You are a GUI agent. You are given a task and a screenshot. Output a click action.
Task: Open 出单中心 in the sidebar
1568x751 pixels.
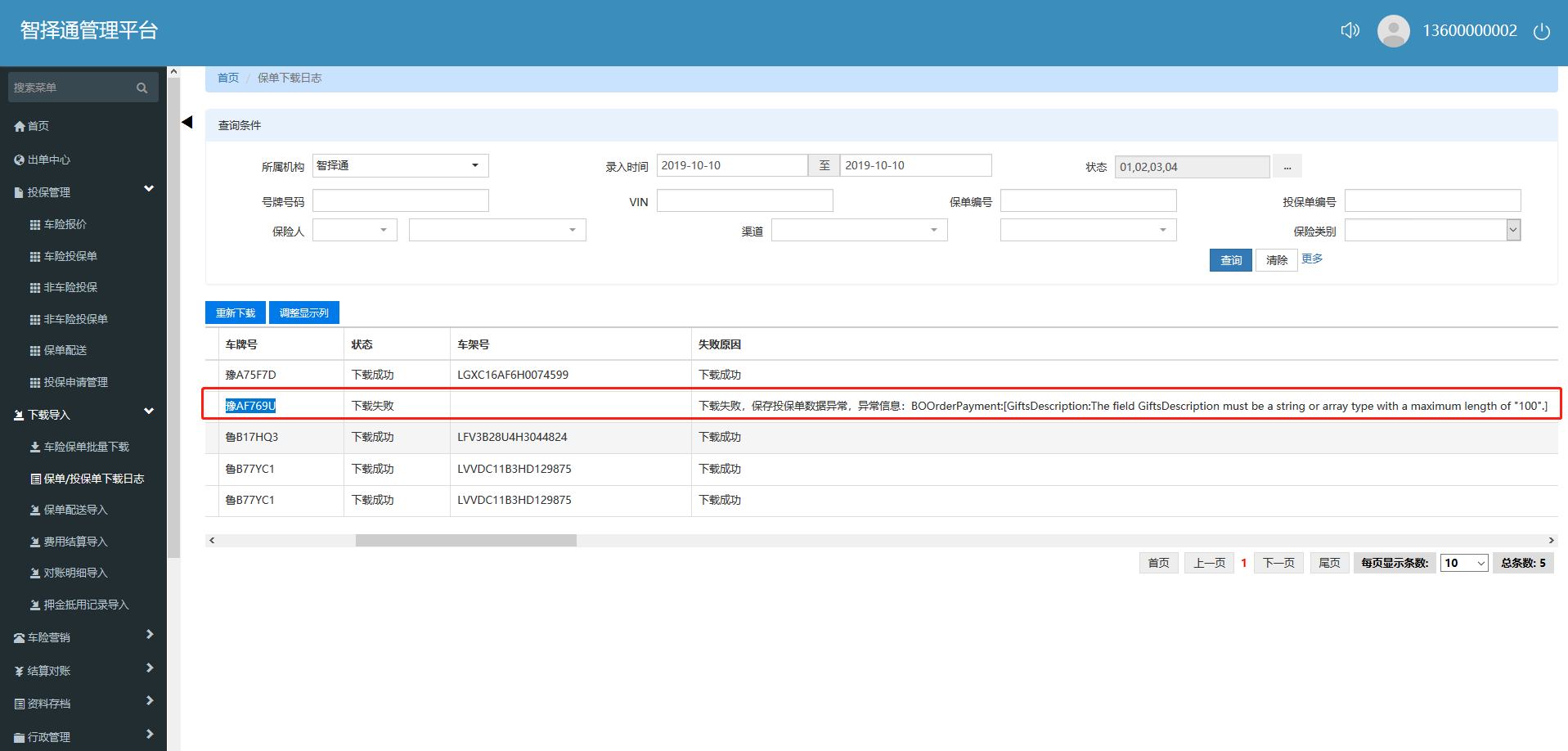click(48, 160)
